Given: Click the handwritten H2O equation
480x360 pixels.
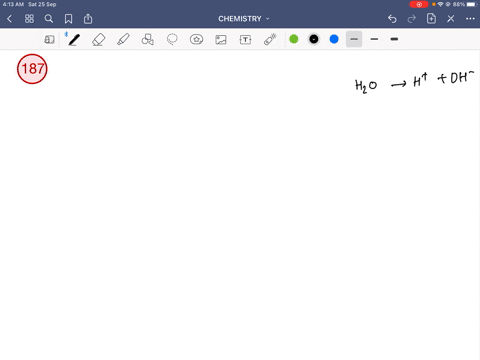Looking at the screenshot, I should [x=414, y=82].
